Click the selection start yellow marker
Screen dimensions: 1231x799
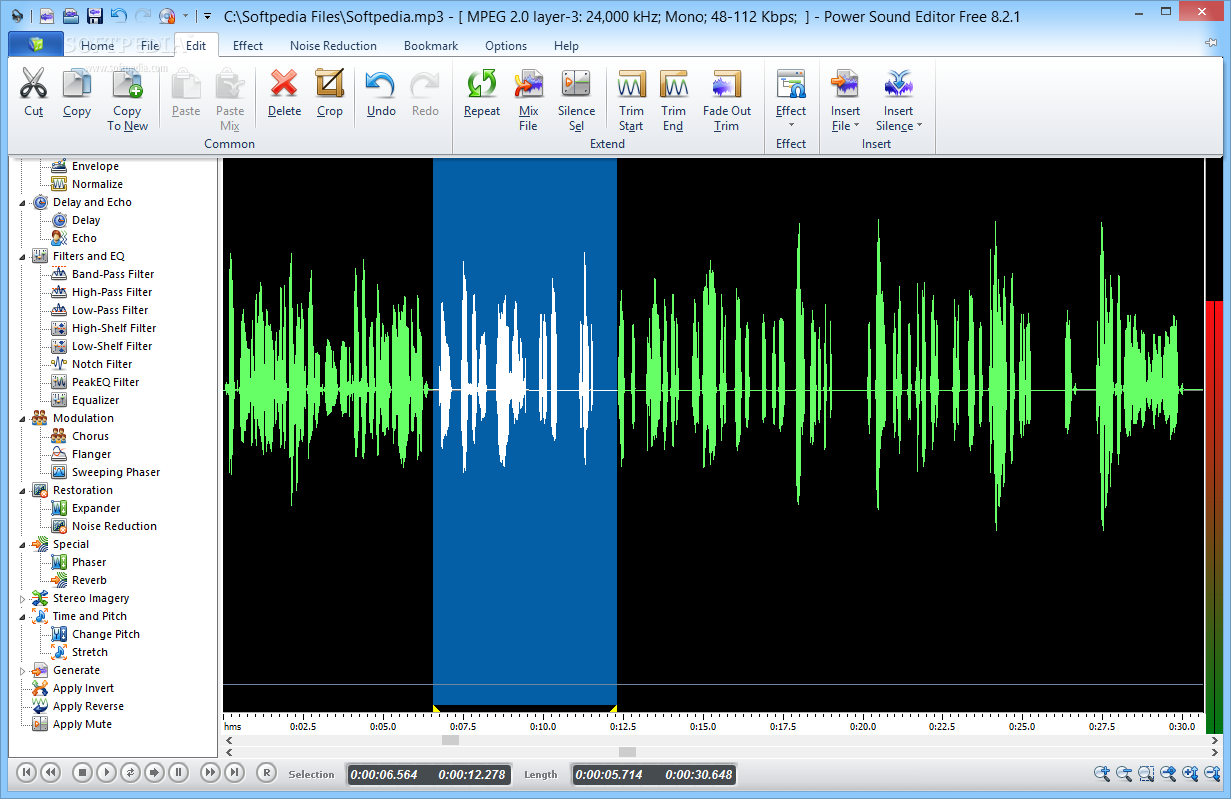(x=436, y=708)
